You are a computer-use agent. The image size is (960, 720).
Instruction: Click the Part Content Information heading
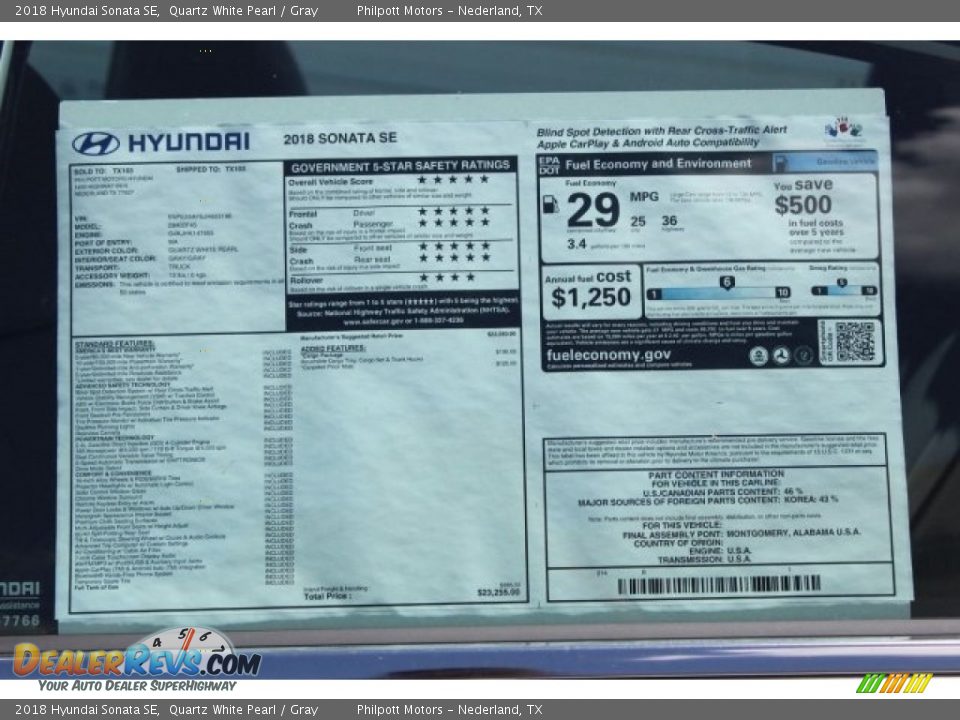[x=716, y=475]
